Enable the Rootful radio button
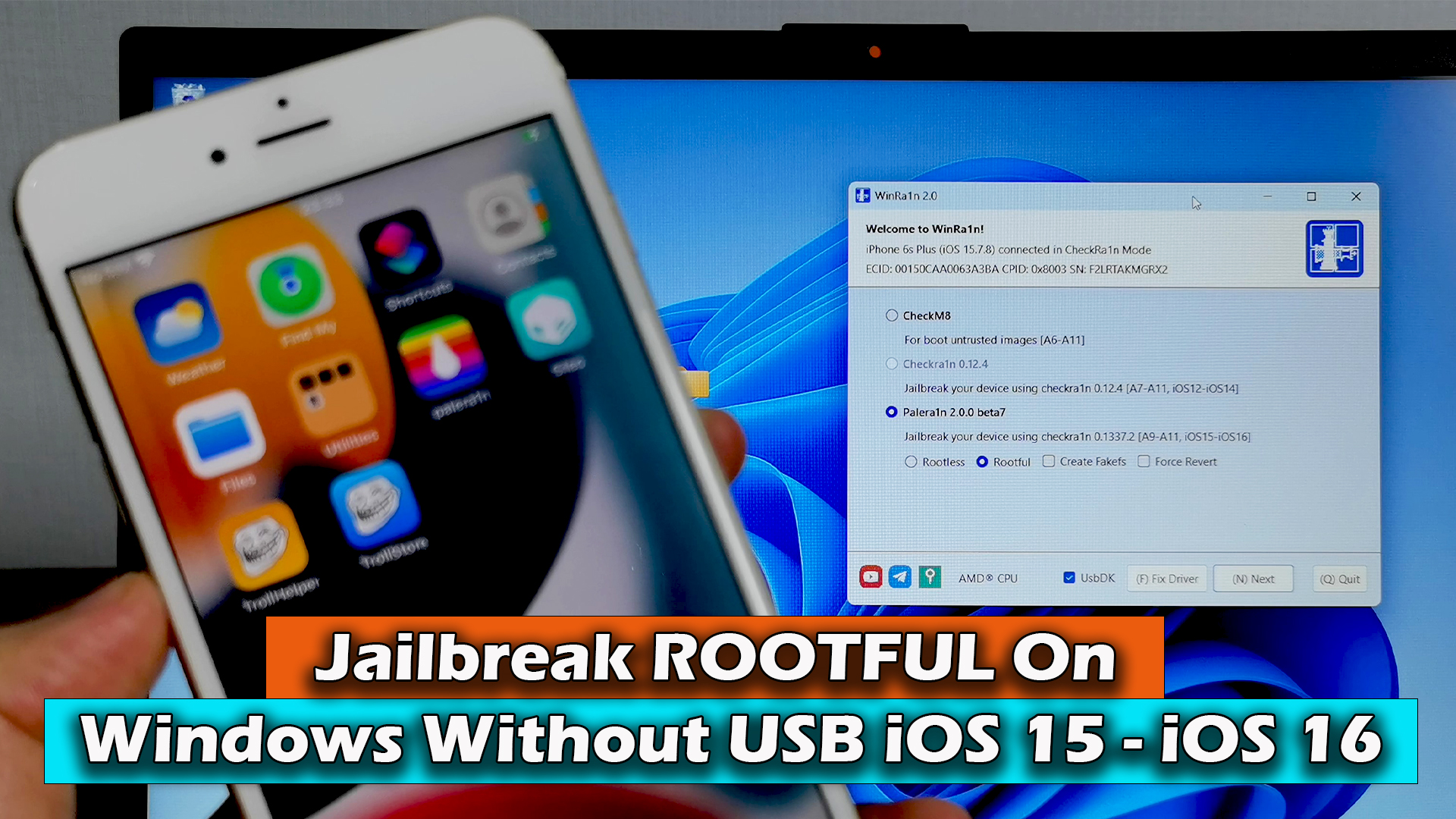 [983, 461]
